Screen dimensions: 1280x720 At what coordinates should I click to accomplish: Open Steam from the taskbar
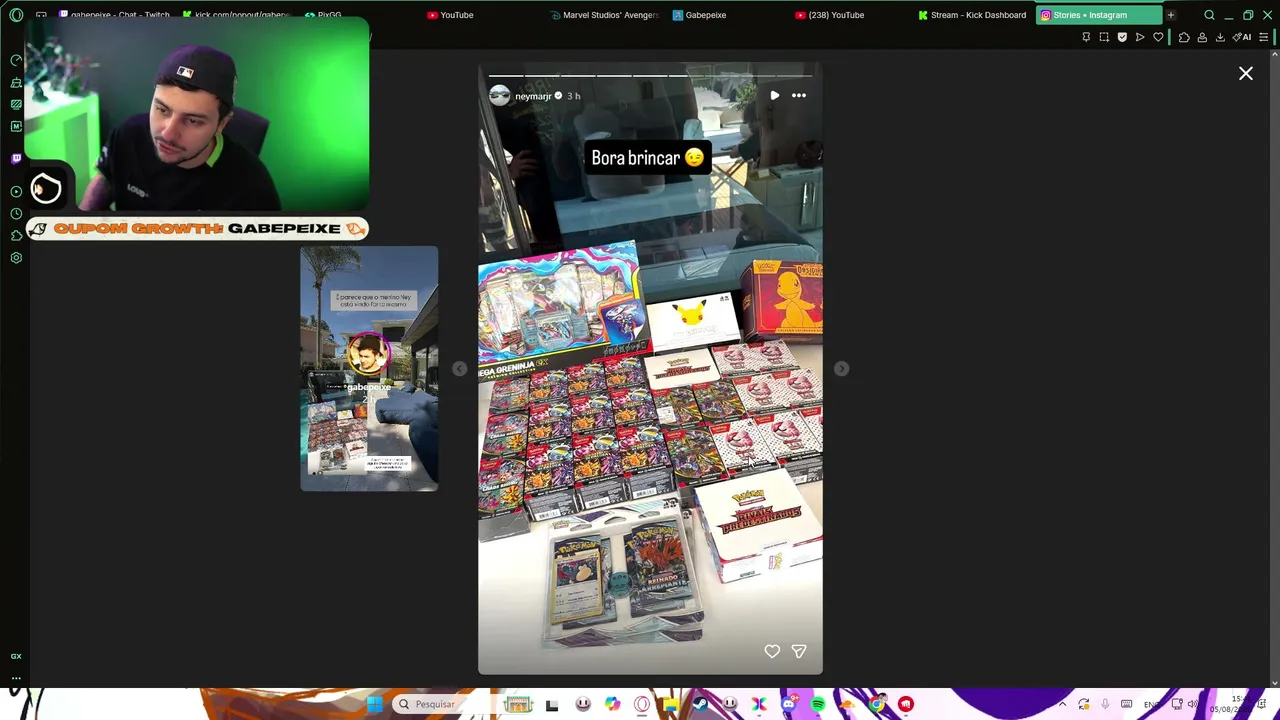click(x=701, y=705)
